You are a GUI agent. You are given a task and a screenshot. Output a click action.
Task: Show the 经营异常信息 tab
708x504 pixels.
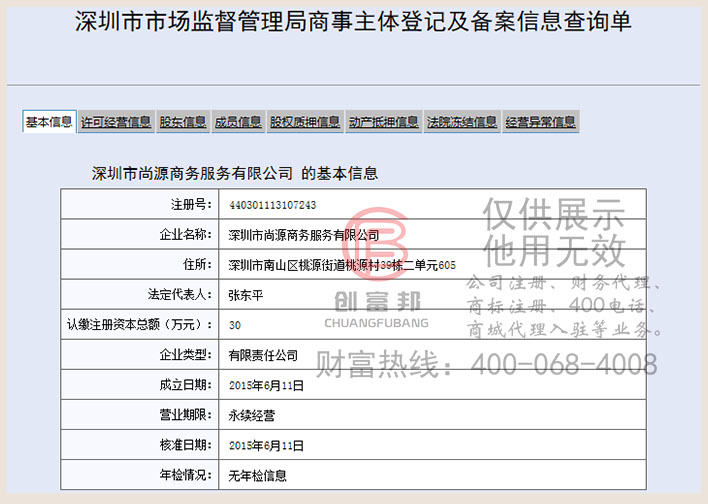pos(540,122)
